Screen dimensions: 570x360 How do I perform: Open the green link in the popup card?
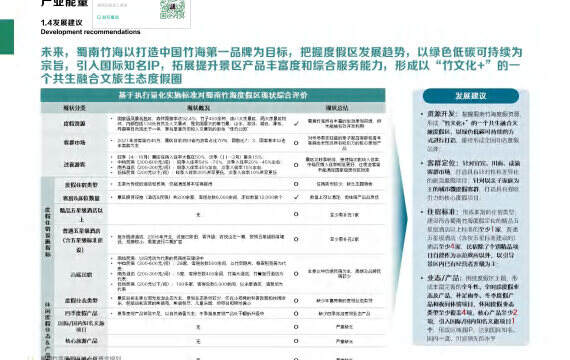tap(108, 17)
